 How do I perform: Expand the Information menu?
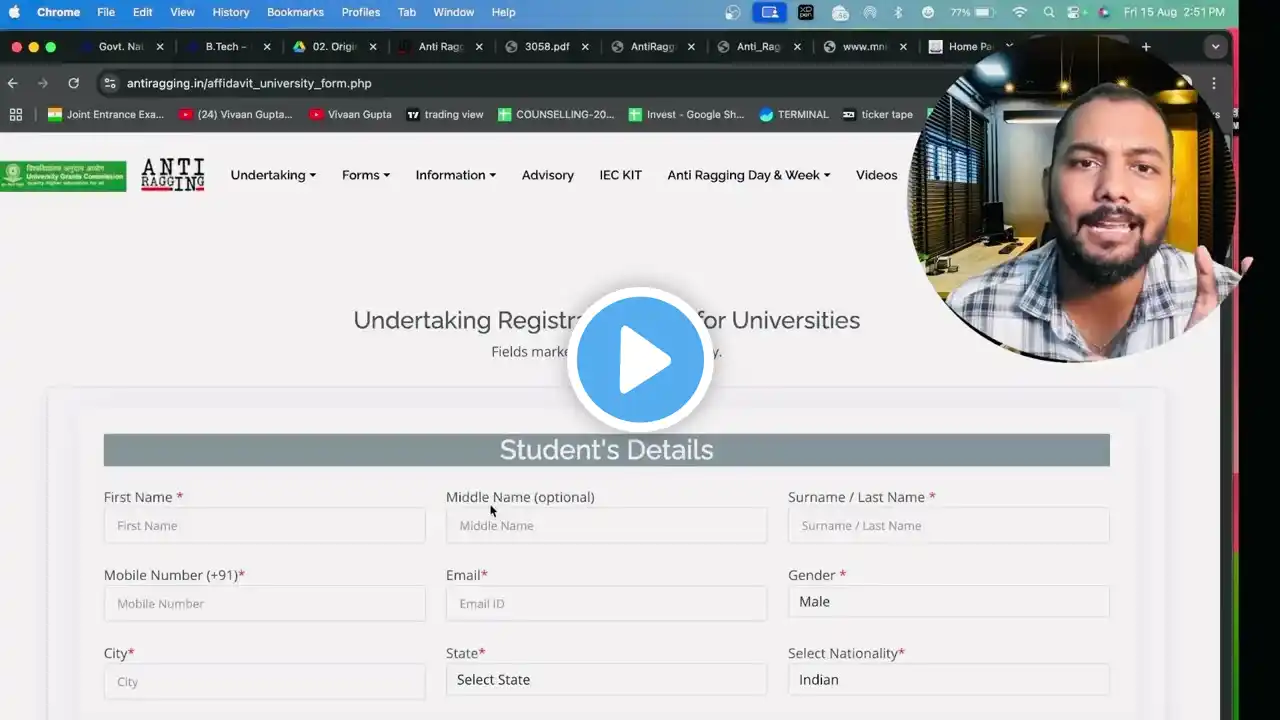(456, 175)
